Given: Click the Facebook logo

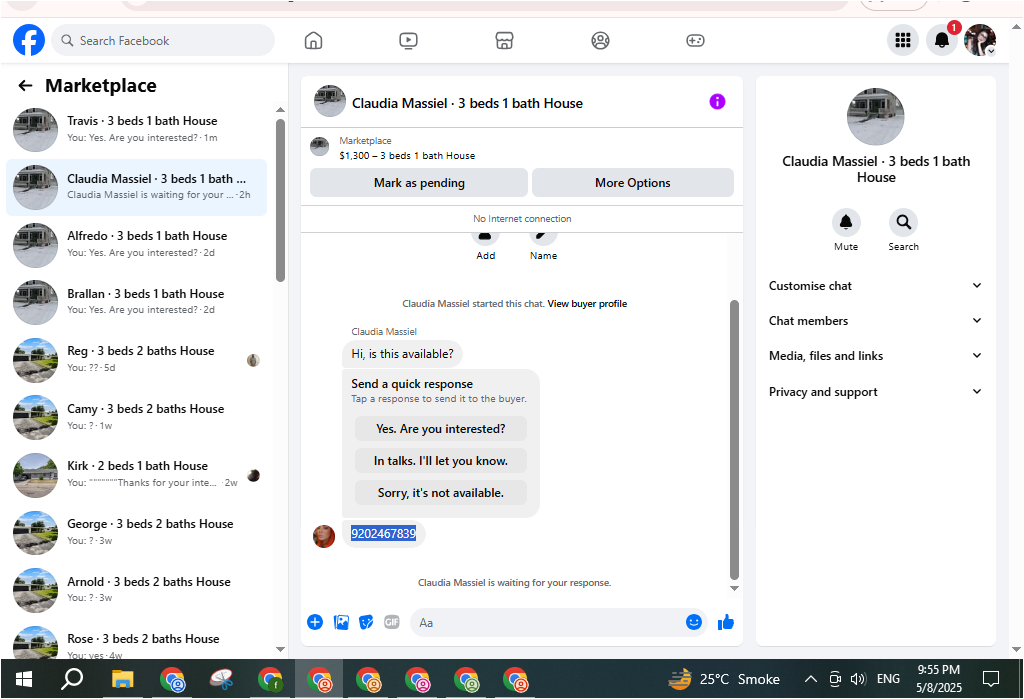Looking at the screenshot, I should click(29, 41).
